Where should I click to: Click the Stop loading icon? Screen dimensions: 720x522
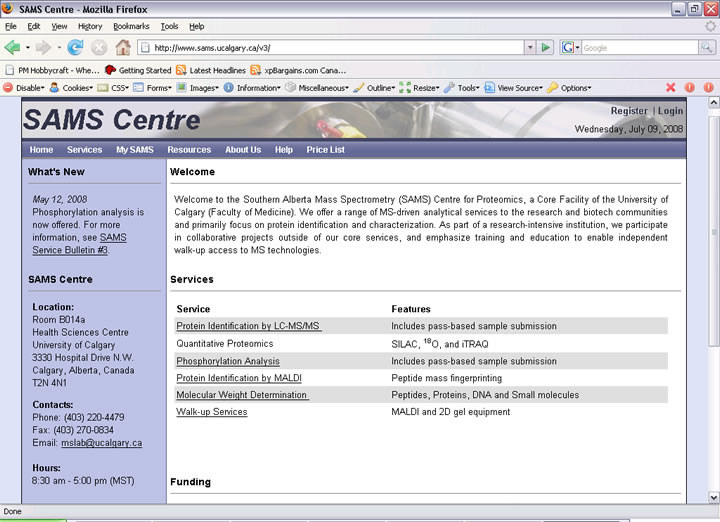(x=99, y=47)
